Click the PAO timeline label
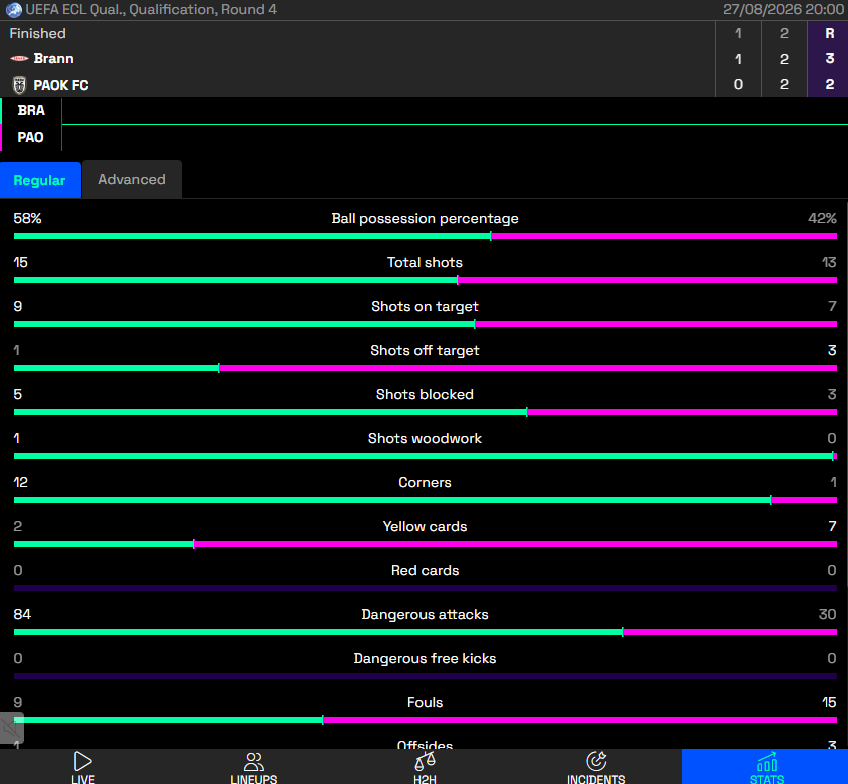The width and height of the screenshot is (848, 784). pyautogui.click(x=30, y=137)
